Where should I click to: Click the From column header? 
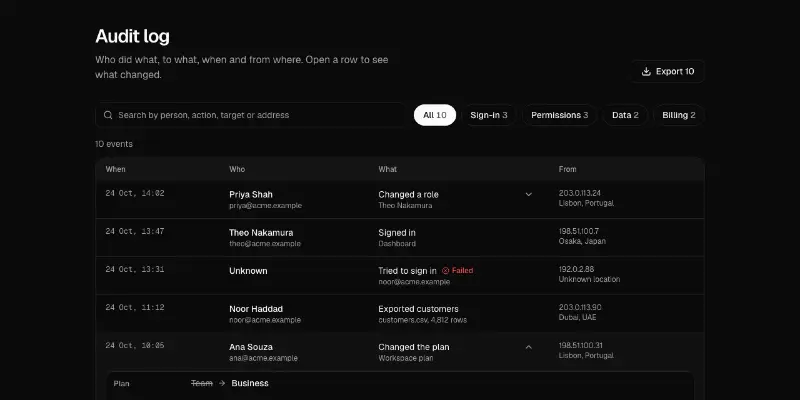[x=567, y=169]
